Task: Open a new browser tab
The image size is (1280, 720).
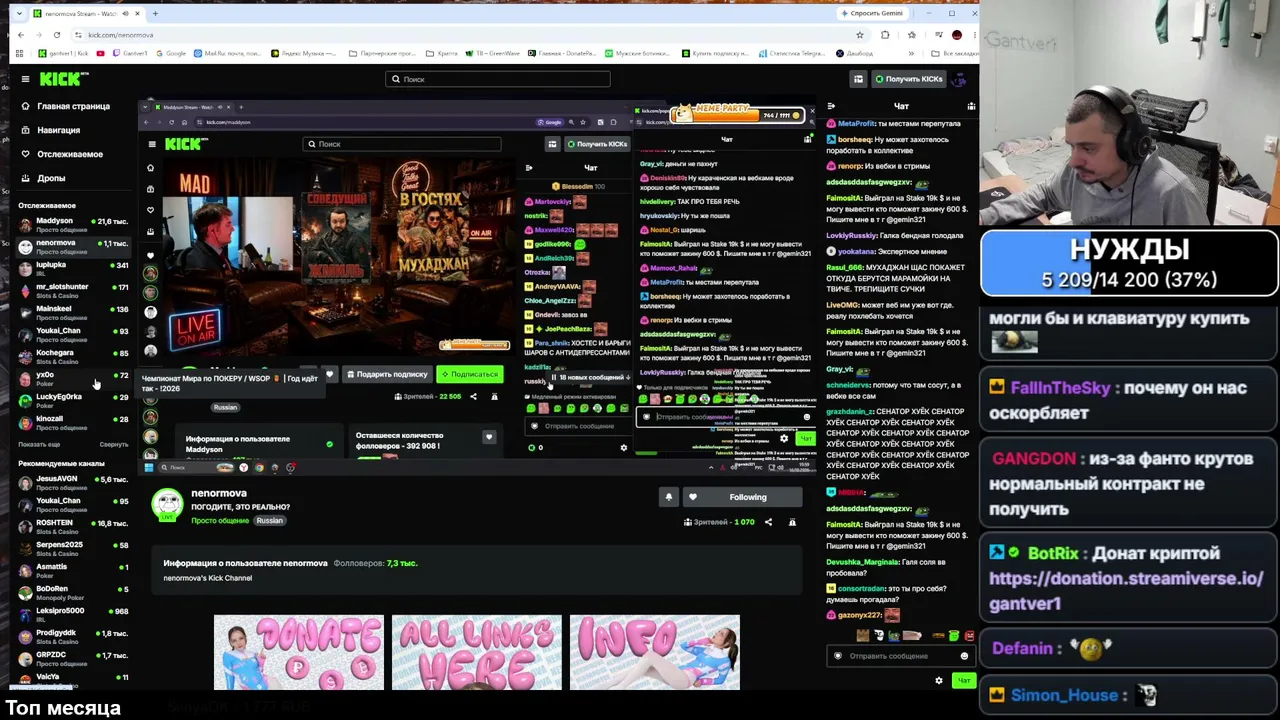Action: [x=155, y=14]
